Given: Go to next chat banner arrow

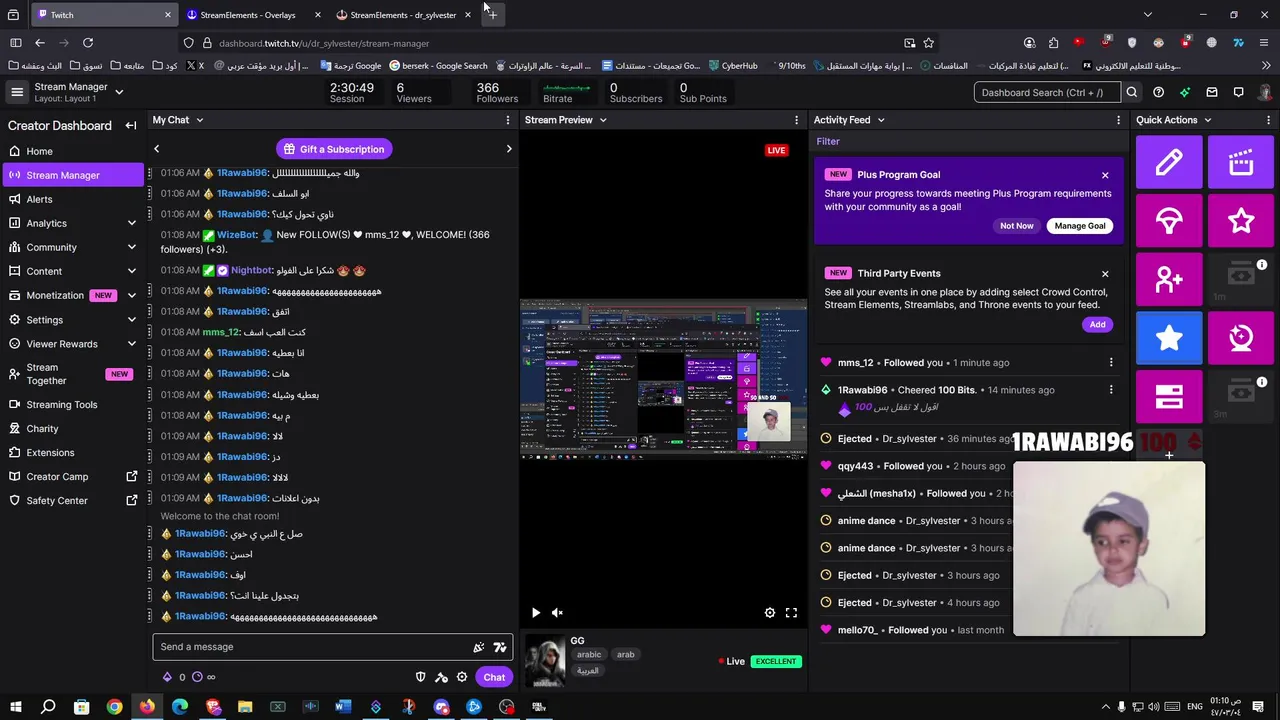Looking at the screenshot, I should (509, 149).
